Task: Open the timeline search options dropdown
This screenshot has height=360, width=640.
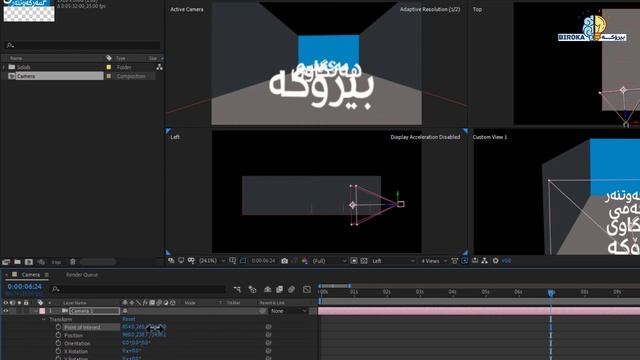Action: (x=56, y=289)
